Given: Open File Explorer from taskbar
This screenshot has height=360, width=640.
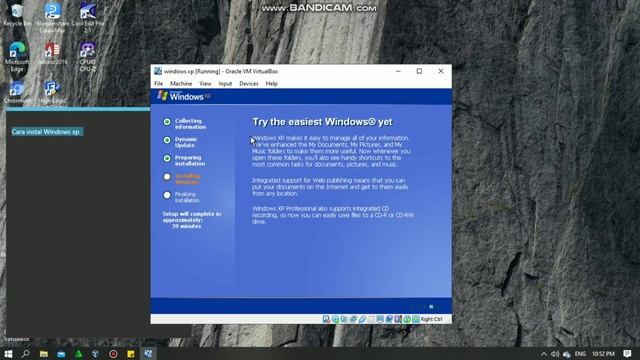Looking at the screenshot, I should (x=43, y=354).
